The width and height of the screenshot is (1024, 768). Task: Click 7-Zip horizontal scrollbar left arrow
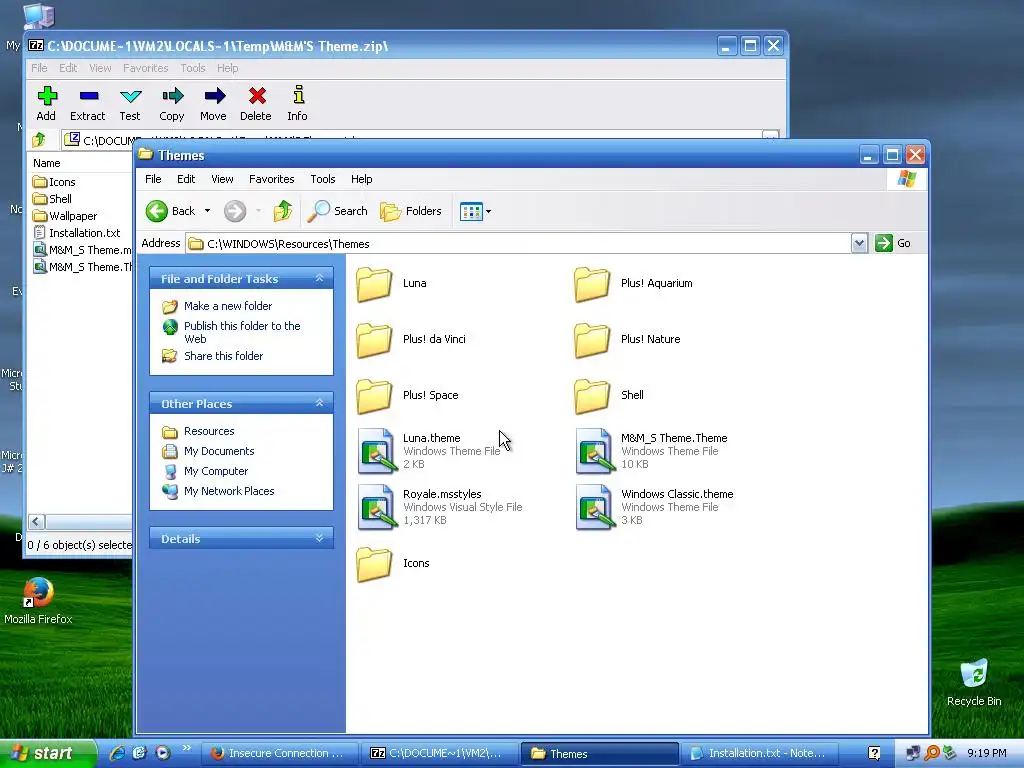(x=37, y=521)
